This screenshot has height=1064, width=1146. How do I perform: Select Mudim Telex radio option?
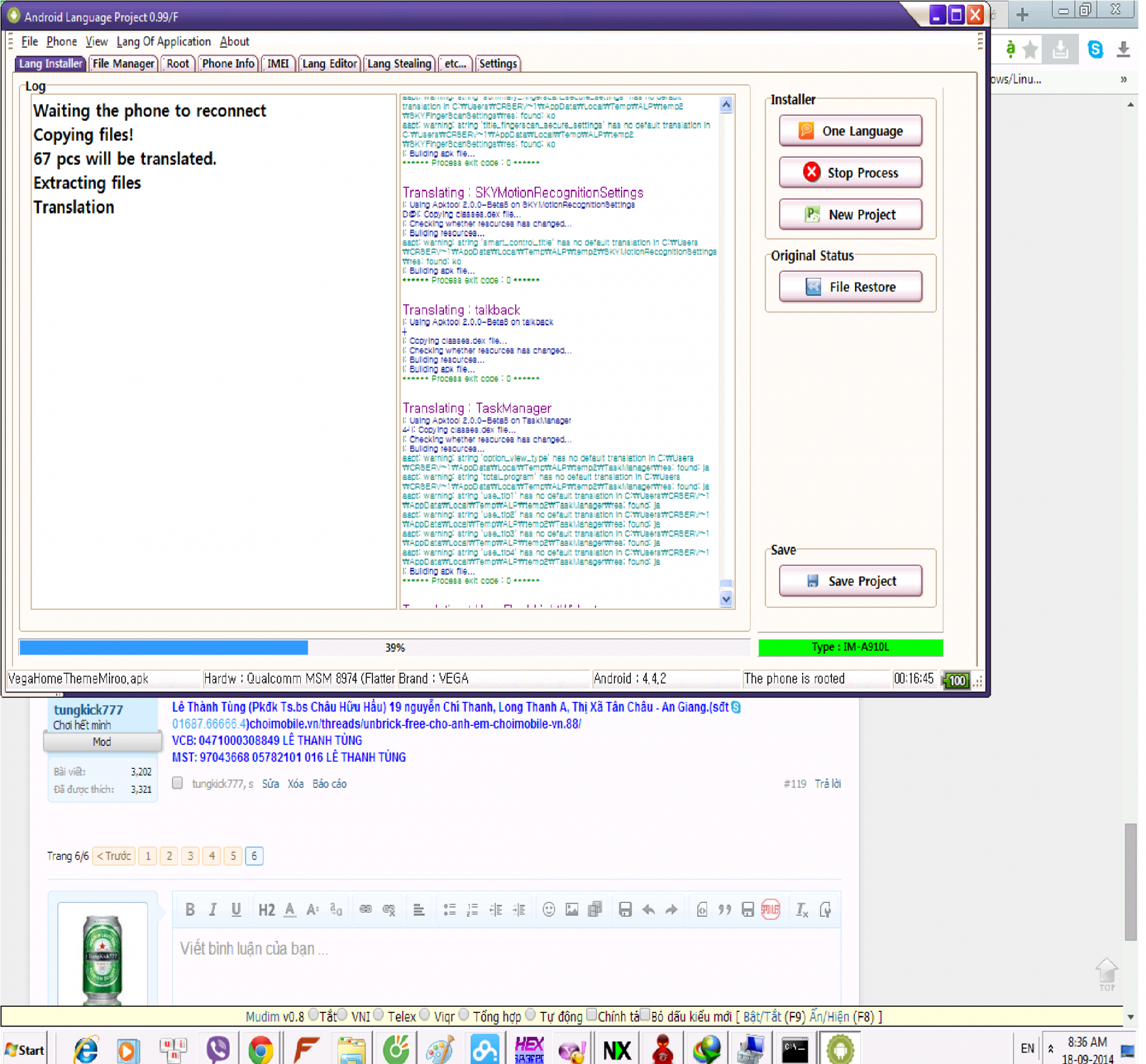point(378,1015)
